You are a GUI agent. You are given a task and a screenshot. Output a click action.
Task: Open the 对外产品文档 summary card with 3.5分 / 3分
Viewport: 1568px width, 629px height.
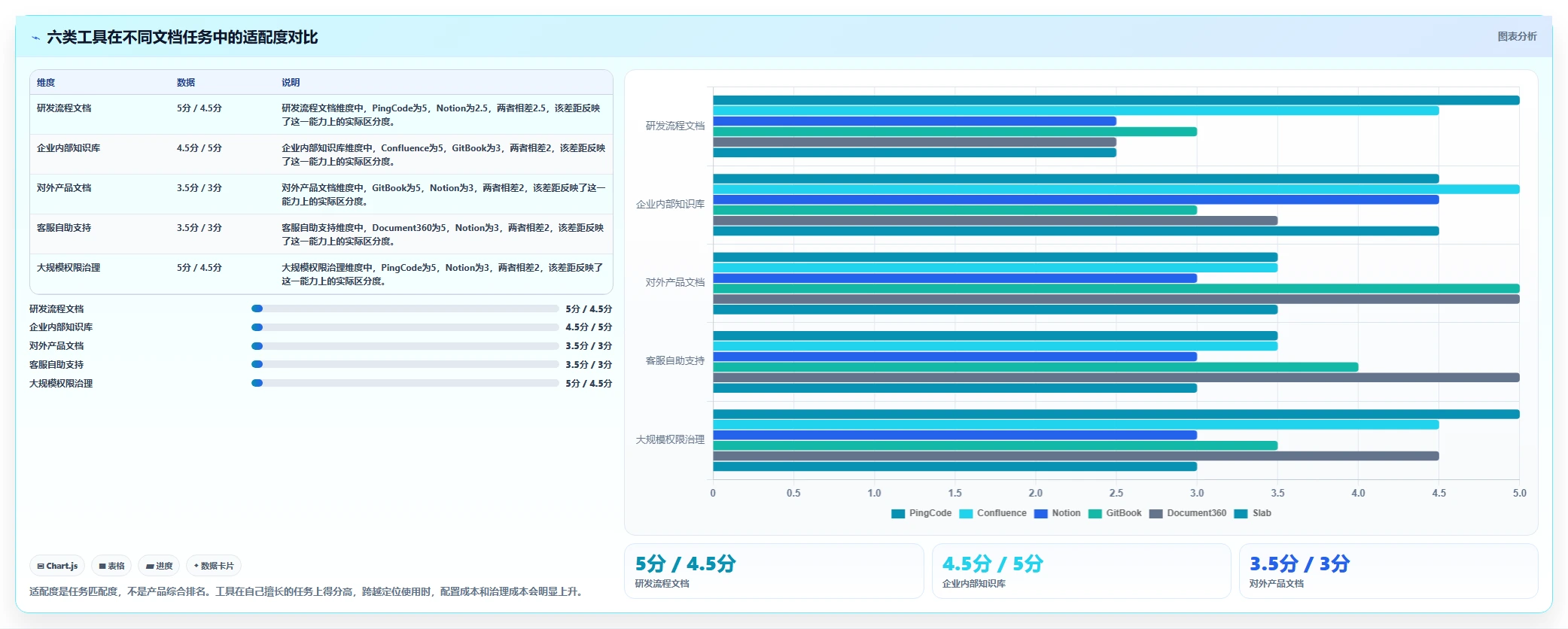pos(1388,571)
